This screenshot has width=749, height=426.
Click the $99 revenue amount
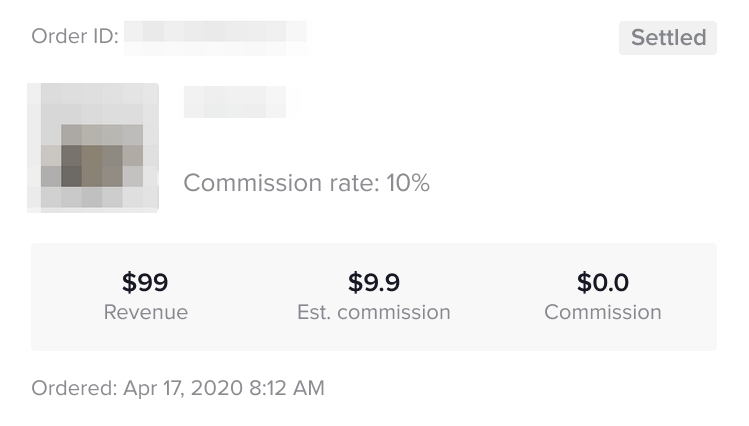point(145,282)
